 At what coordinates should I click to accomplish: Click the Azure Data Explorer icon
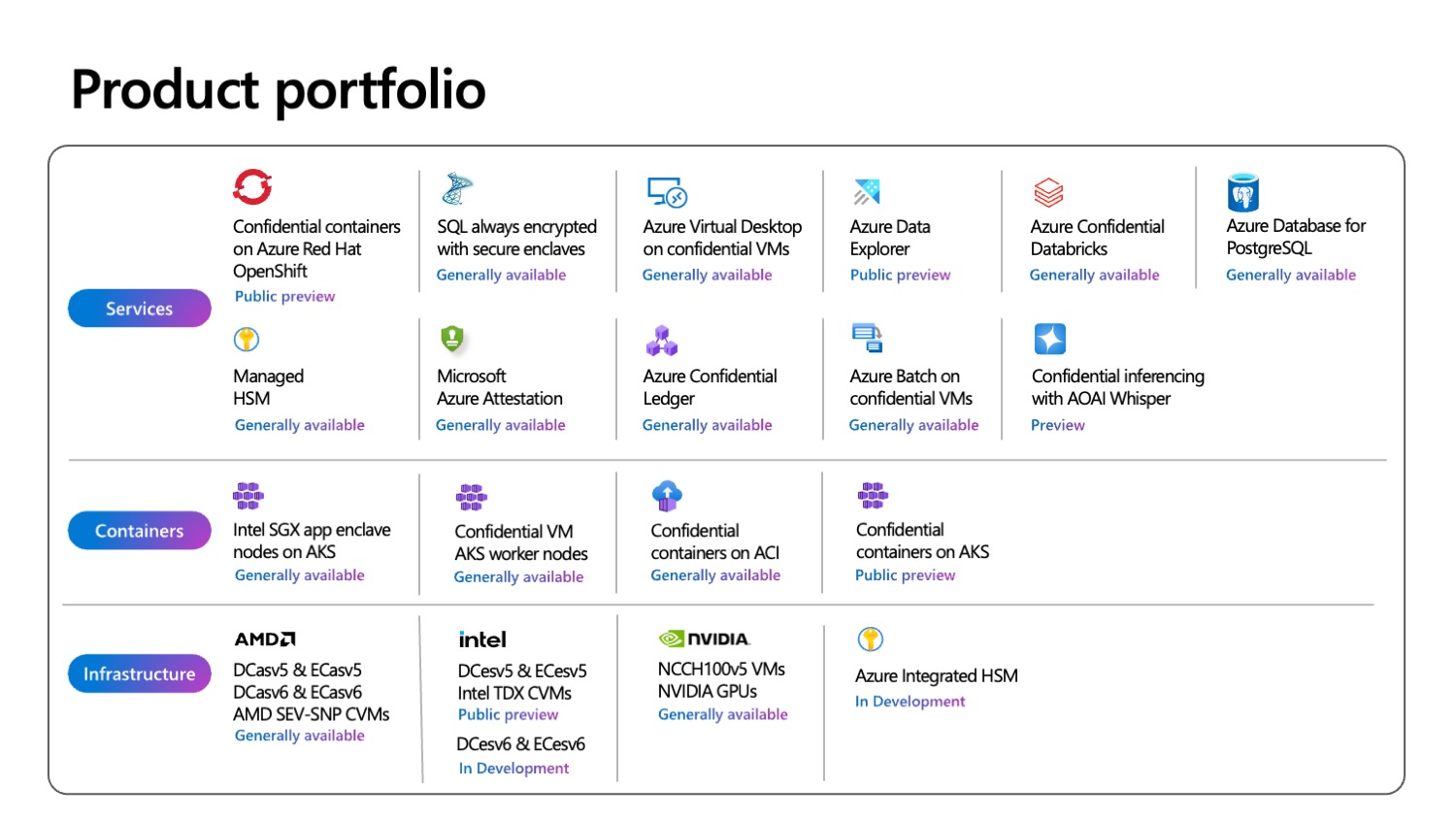(x=866, y=191)
